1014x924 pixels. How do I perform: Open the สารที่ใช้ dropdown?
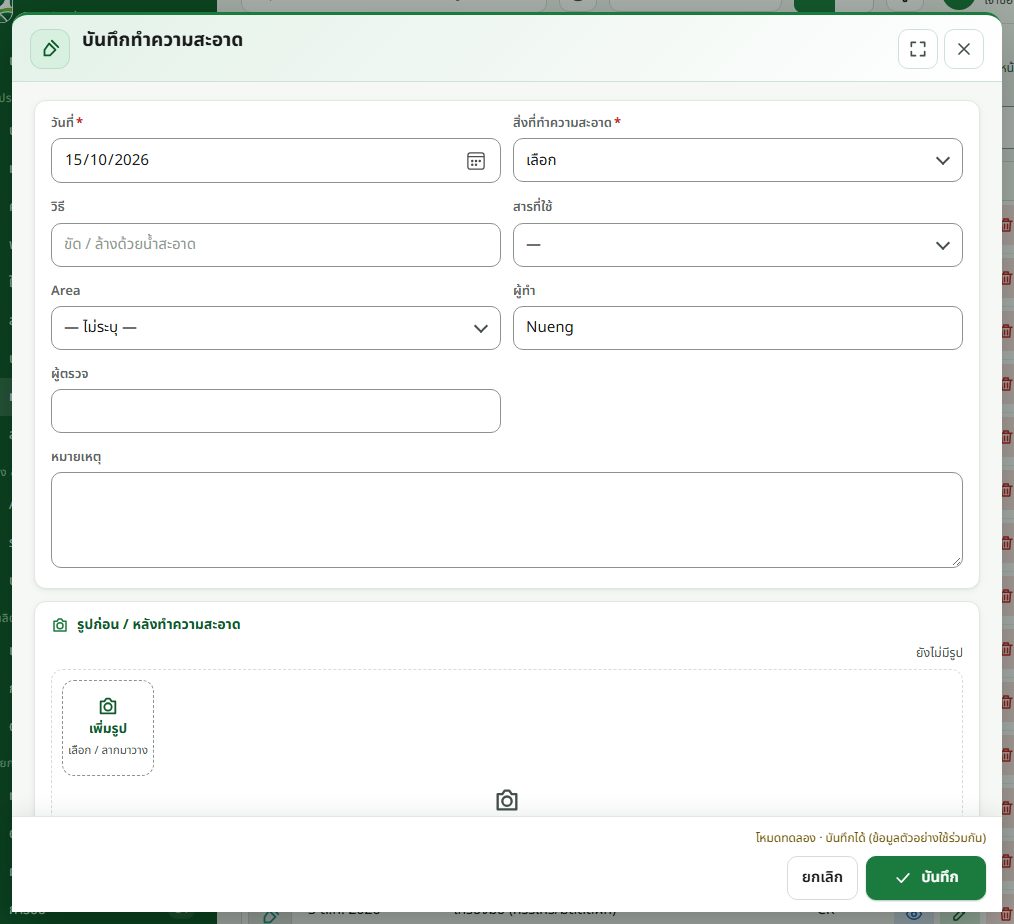point(737,245)
